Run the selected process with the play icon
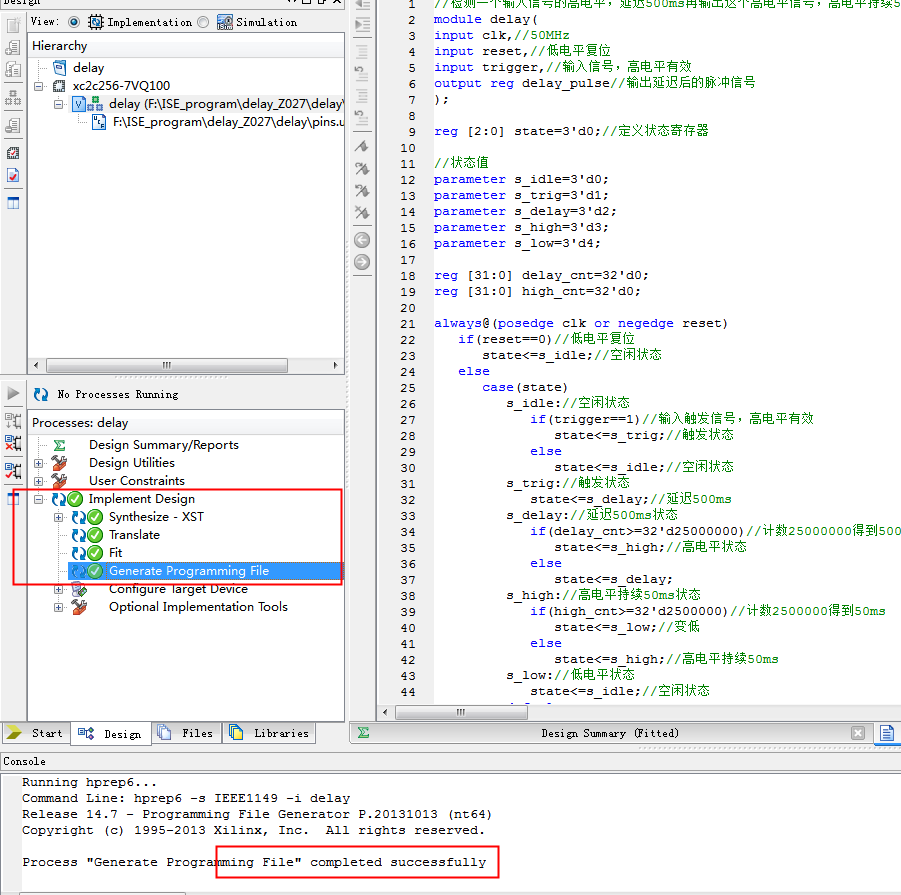 pyautogui.click(x=11, y=393)
